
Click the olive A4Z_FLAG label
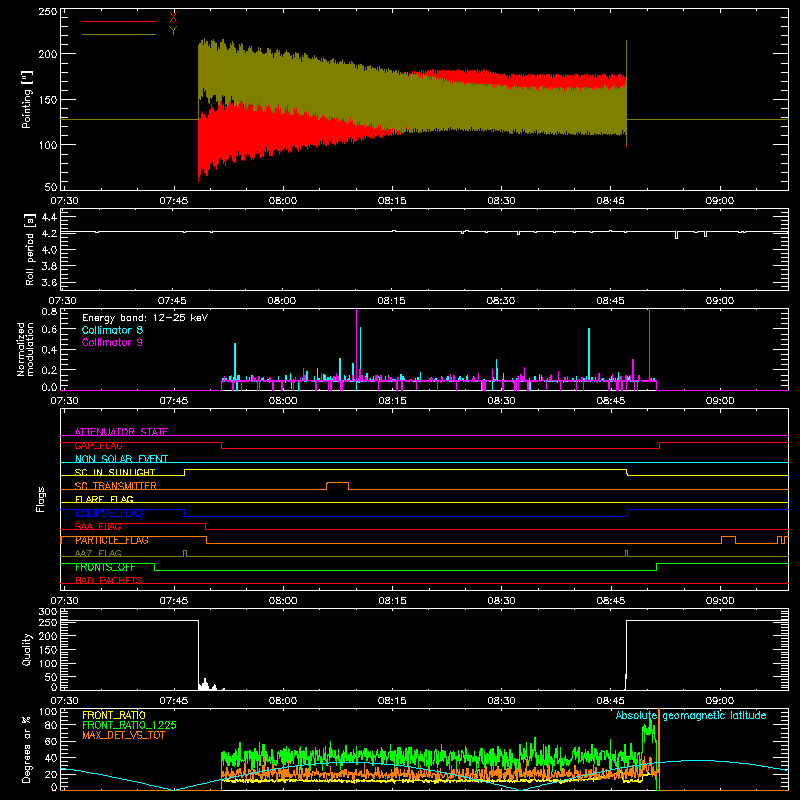[x=98, y=553]
